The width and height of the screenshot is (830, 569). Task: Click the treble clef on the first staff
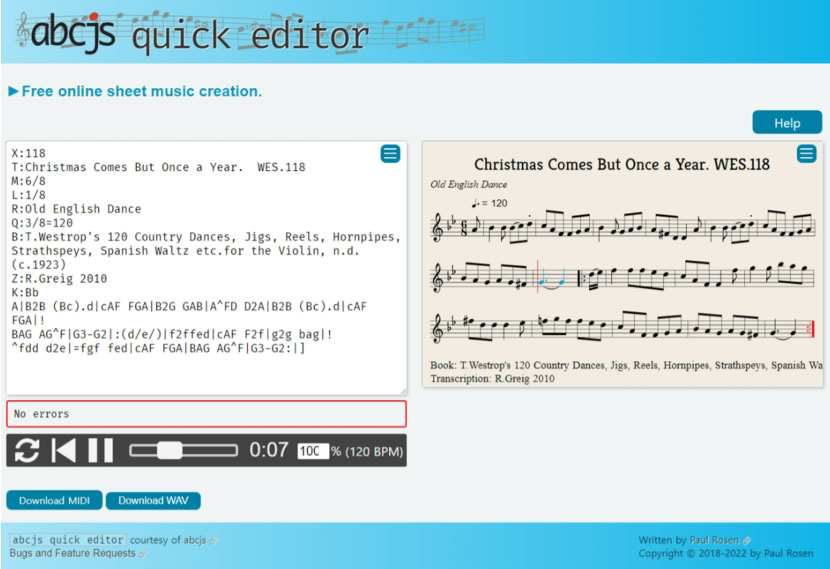[438, 228]
